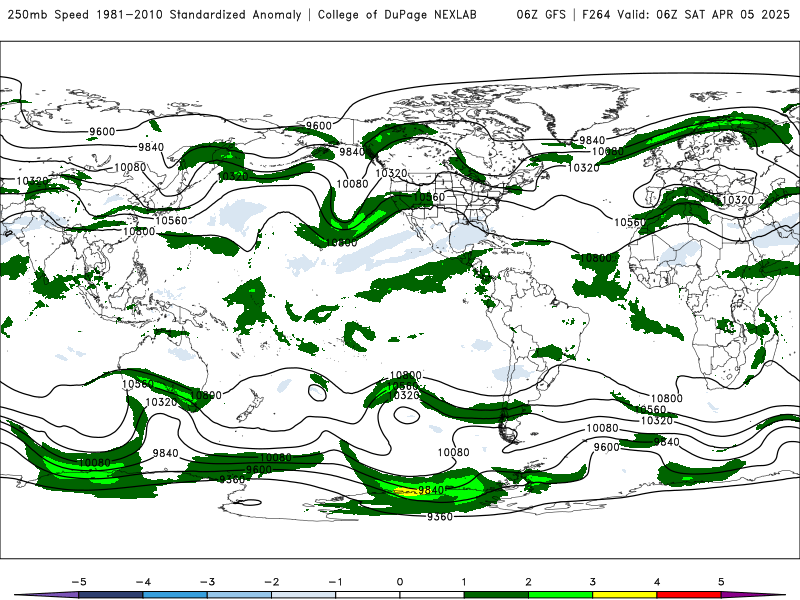Select the light blue -3 to -2 colorbar segment
The height and width of the screenshot is (600, 800).
239,595
